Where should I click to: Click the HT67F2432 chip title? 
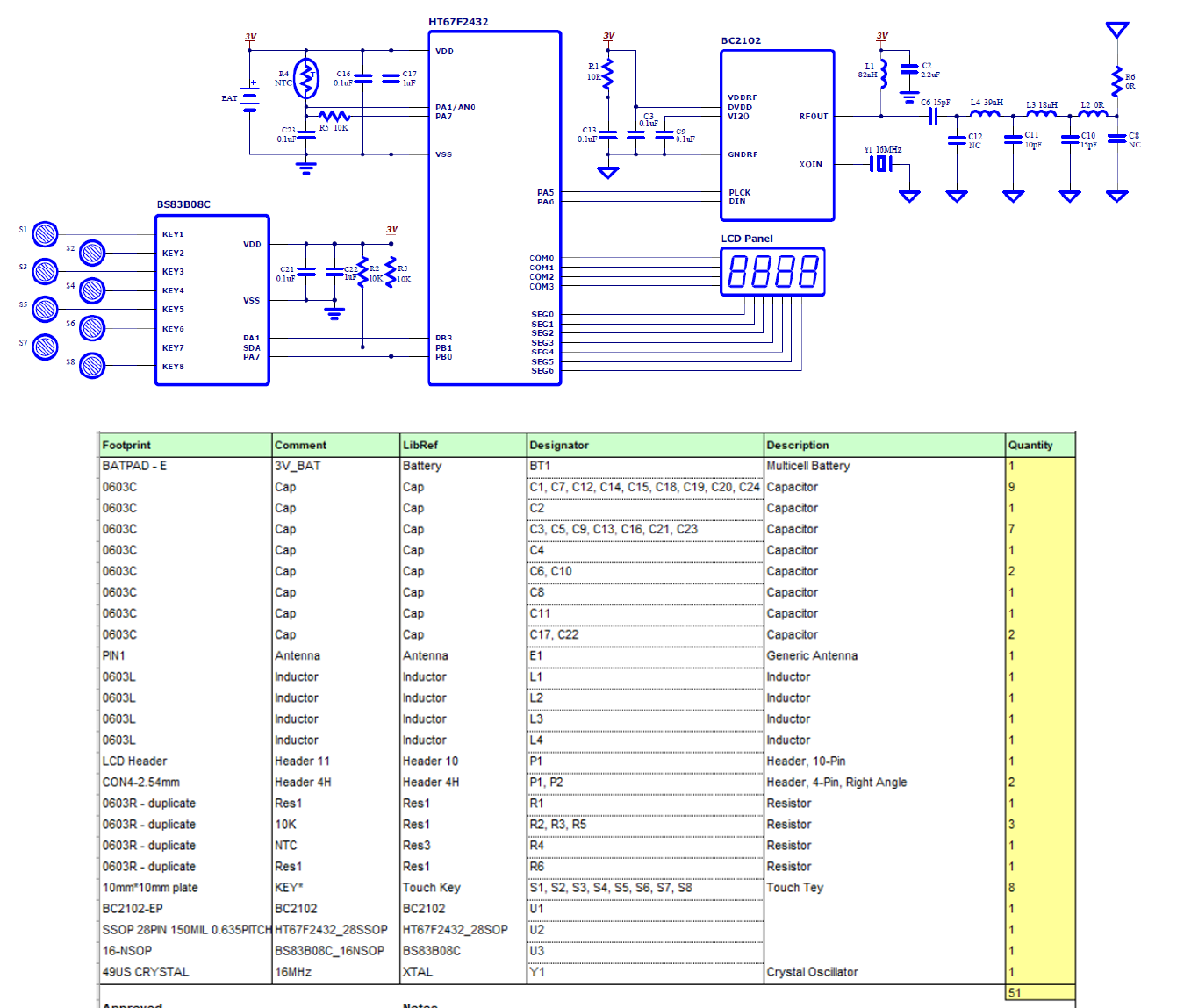coord(458,22)
